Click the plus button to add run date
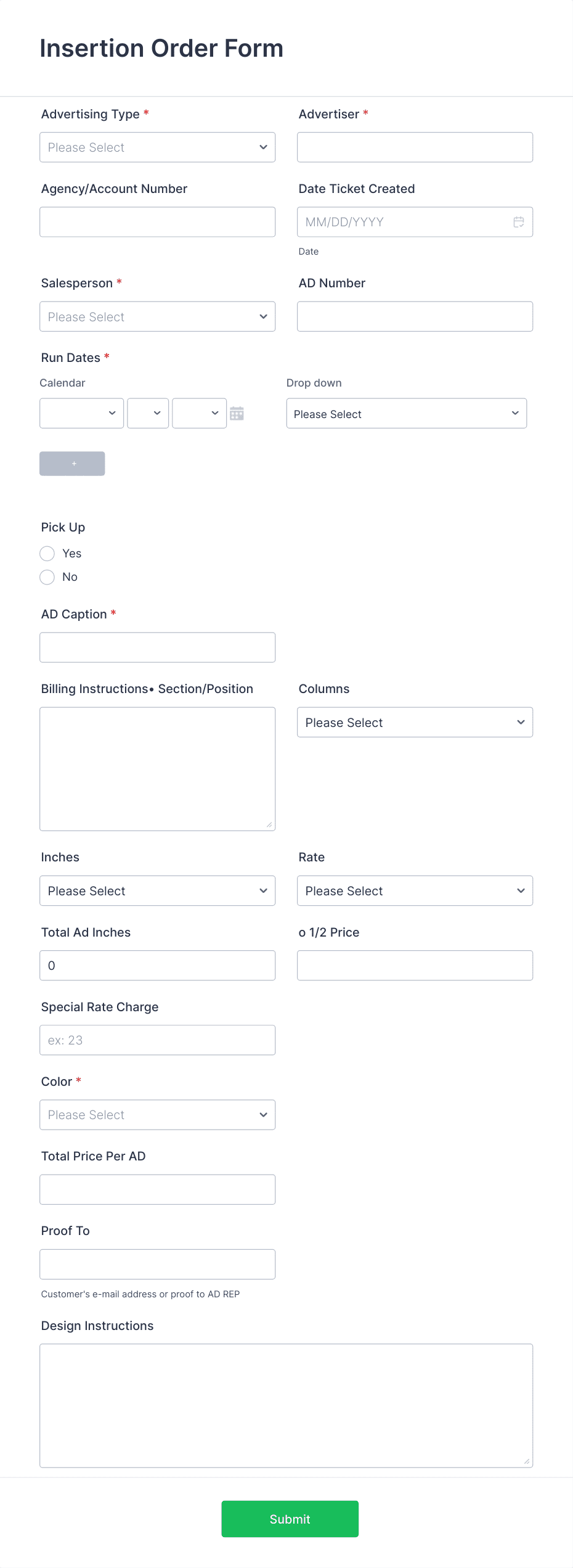 [x=72, y=463]
